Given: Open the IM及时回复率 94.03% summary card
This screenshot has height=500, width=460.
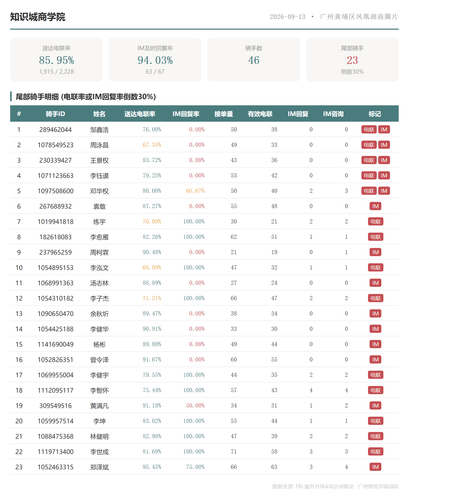Looking at the screenshot, I should [155, 60].
